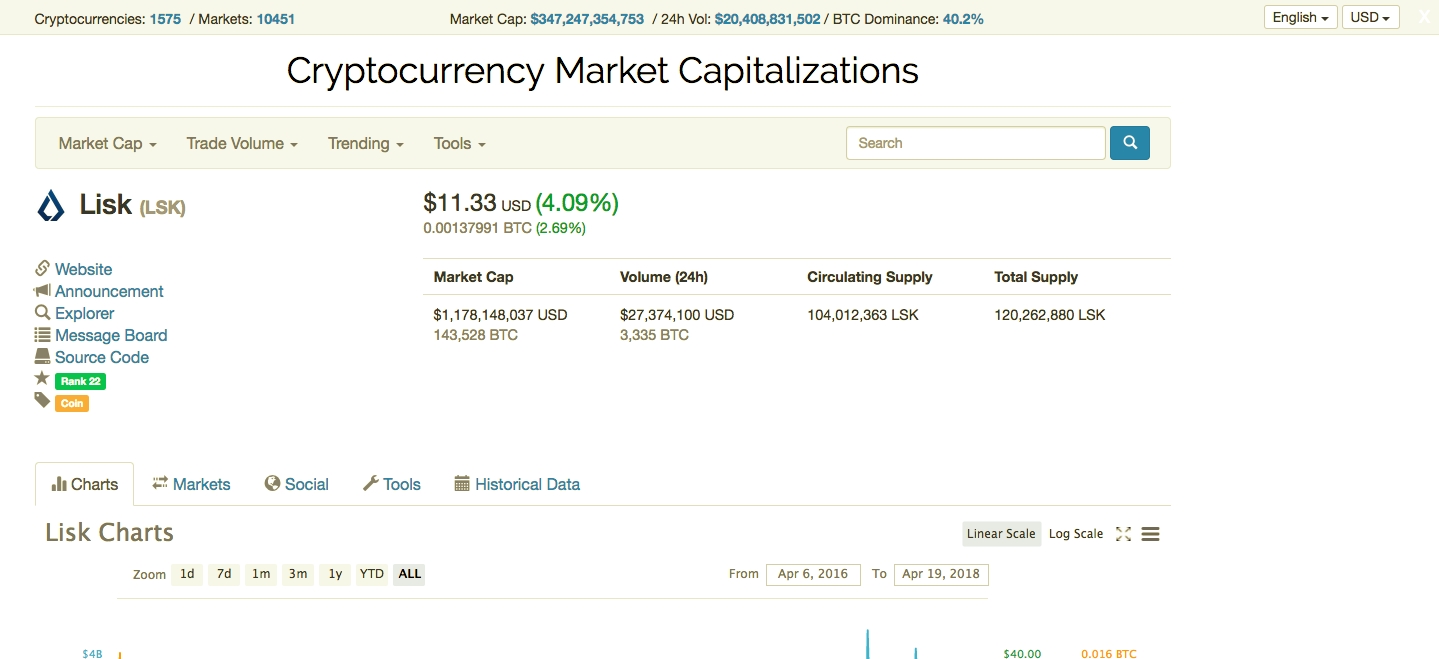
Task: Open the Tools tab below the summary
Action: coord(391,484)
